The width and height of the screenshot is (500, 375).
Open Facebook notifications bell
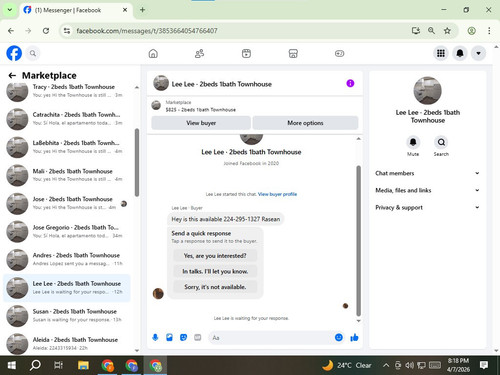(x=460, y=53)
